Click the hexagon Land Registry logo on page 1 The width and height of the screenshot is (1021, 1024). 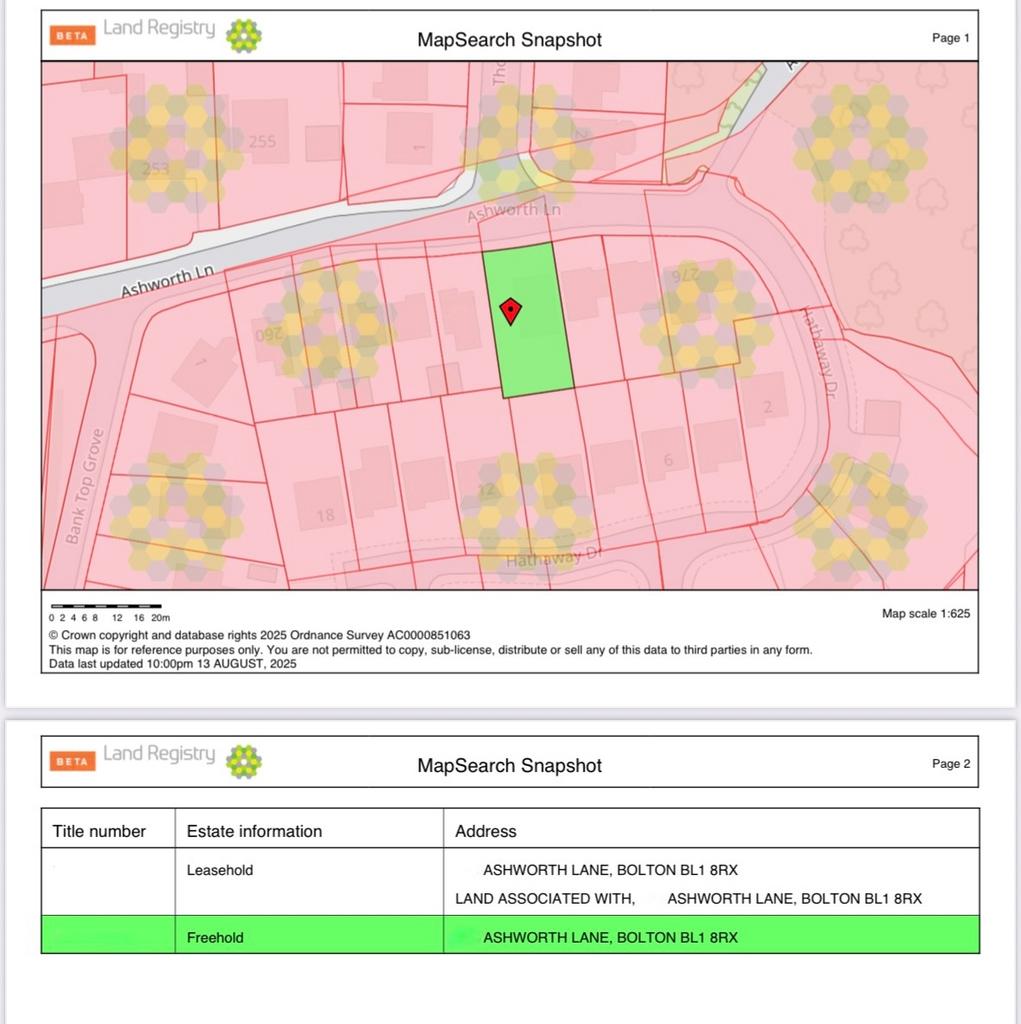(244, 36)
